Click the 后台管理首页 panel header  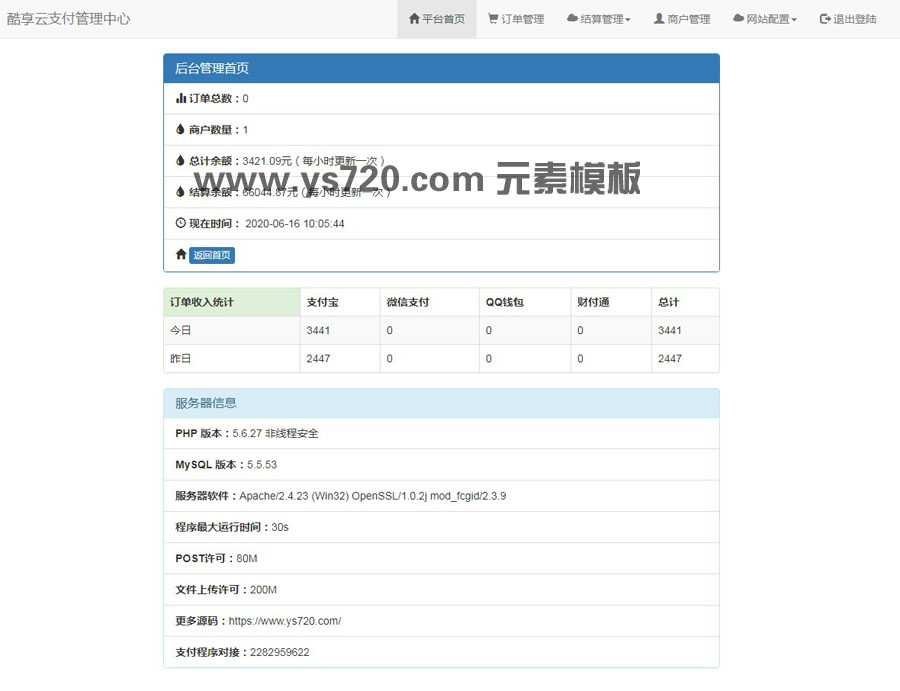[441, 68]
